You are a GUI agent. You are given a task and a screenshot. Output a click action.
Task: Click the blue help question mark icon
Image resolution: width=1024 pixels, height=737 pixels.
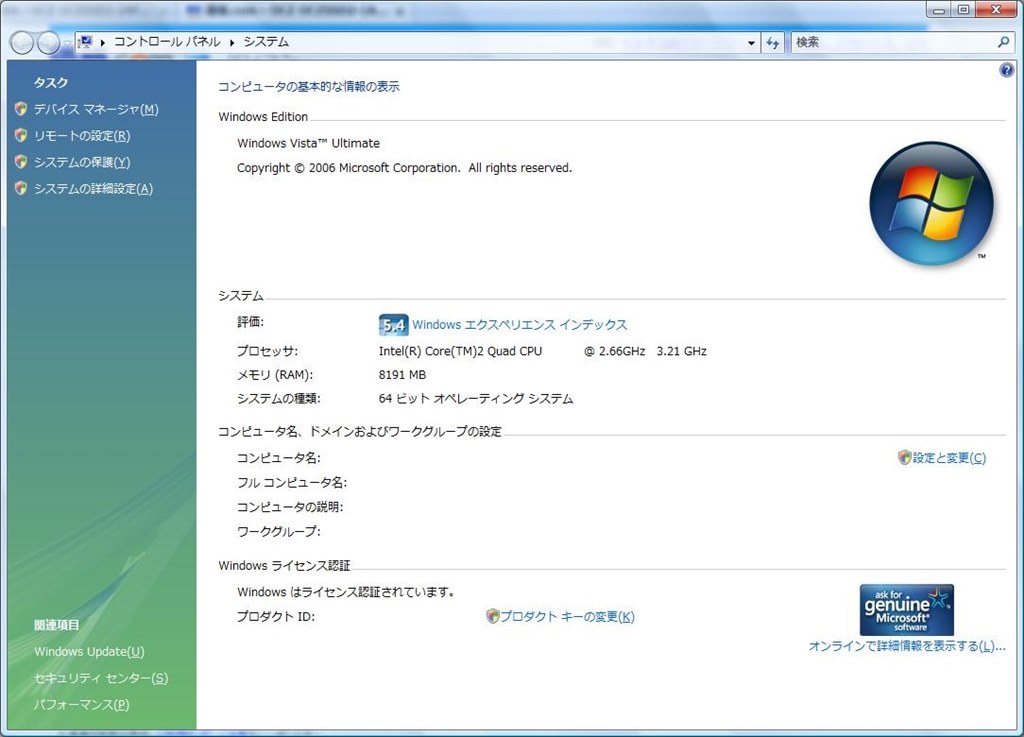(1006, 70)
